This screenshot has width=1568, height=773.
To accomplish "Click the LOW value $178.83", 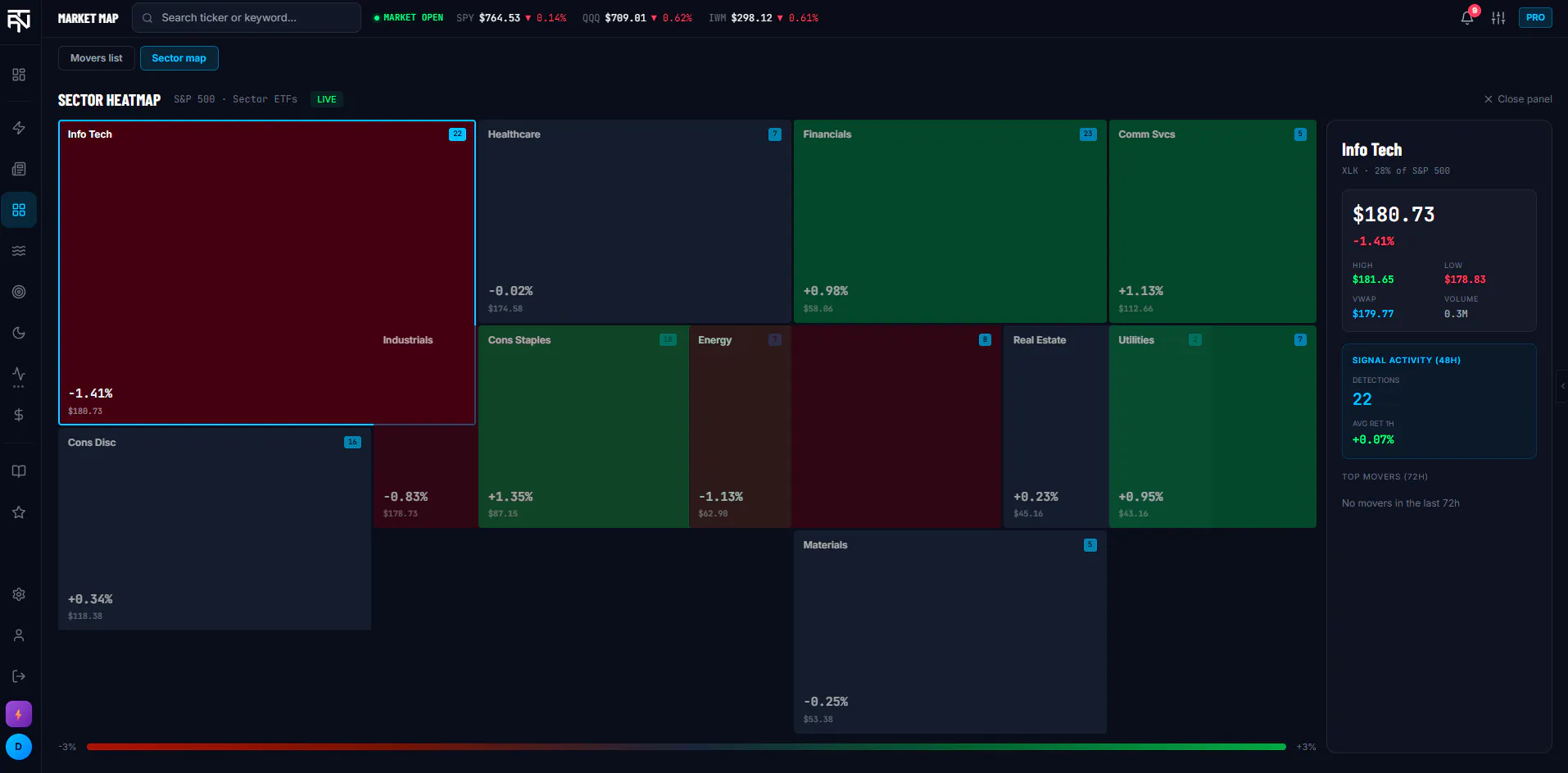I will [1465, 280].
